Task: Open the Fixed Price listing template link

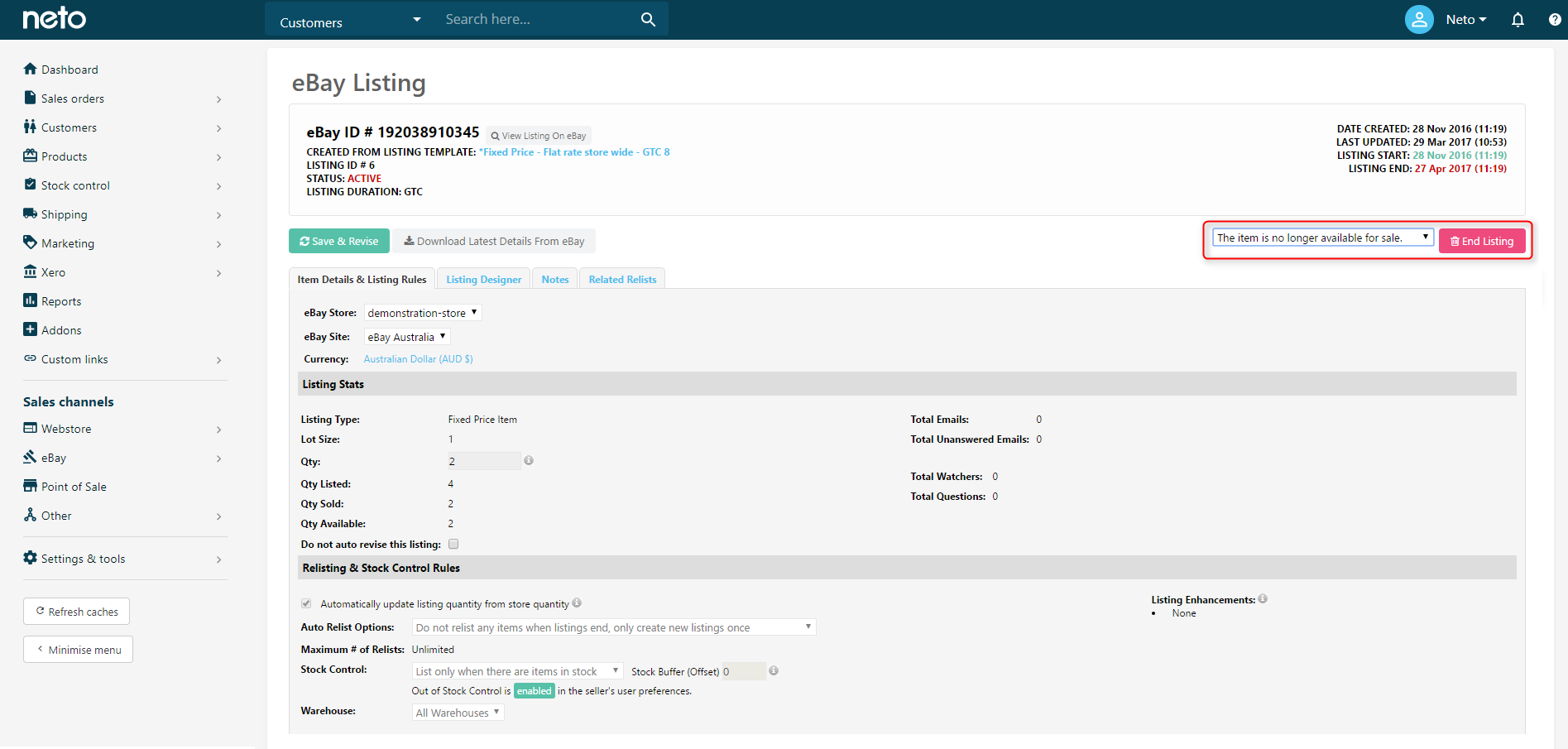Action: [x=574, y=152]
